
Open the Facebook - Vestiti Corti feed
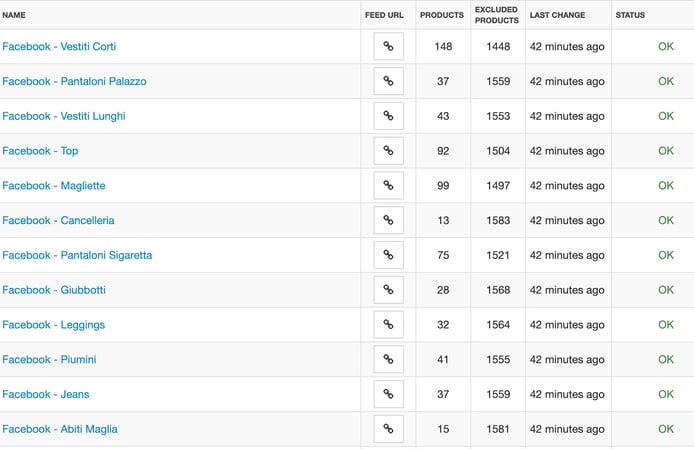[59, 46]
